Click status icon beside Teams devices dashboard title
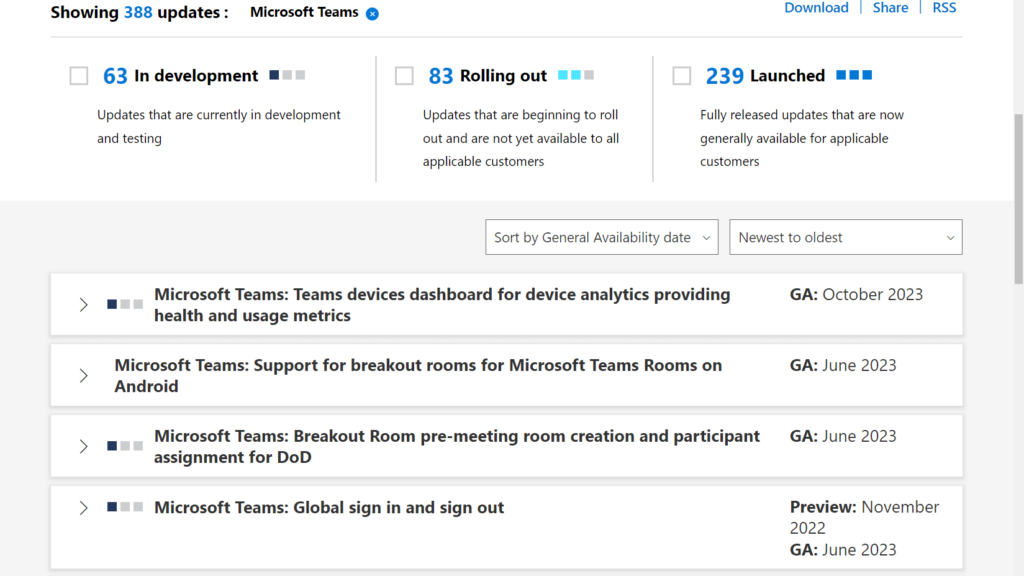Viewport: 1024px width, 576px height. [125, 304]
